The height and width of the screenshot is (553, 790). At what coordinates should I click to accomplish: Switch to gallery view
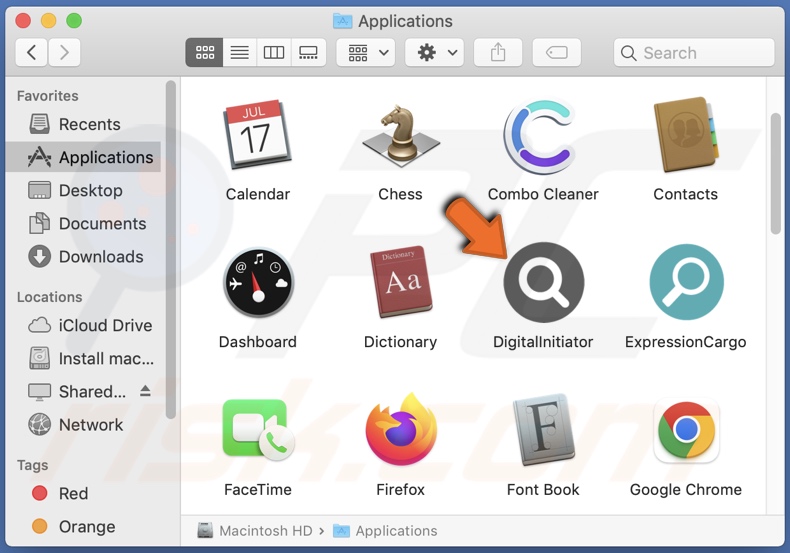point(308,52)
